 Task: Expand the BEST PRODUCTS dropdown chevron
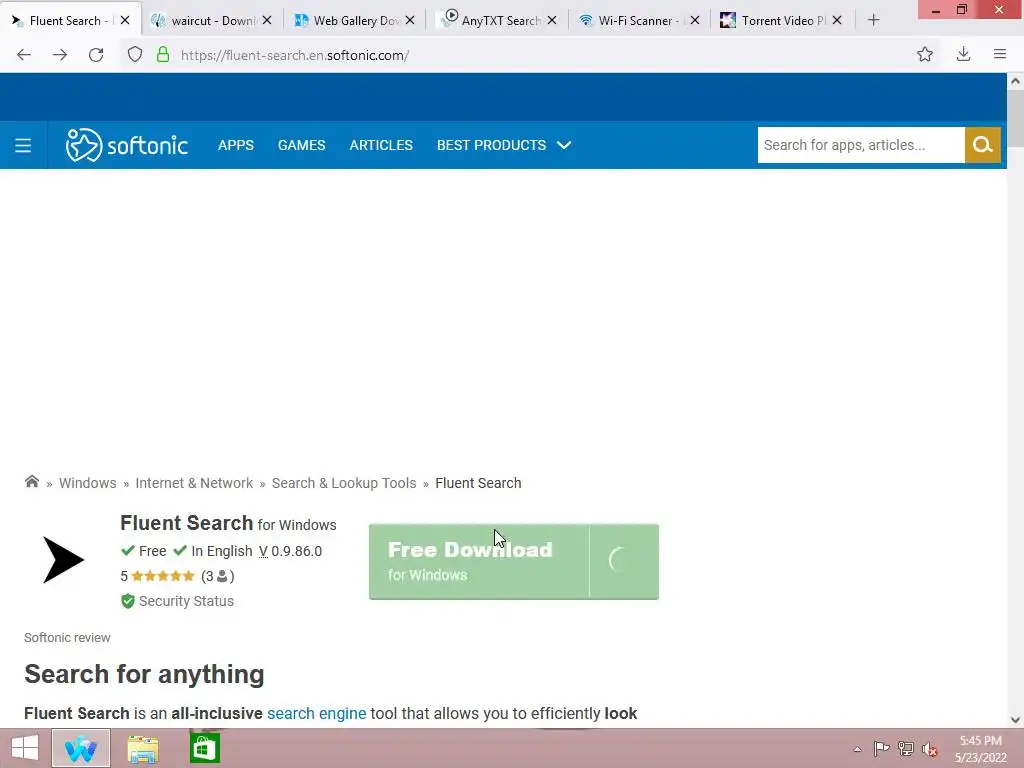[564, 145]
